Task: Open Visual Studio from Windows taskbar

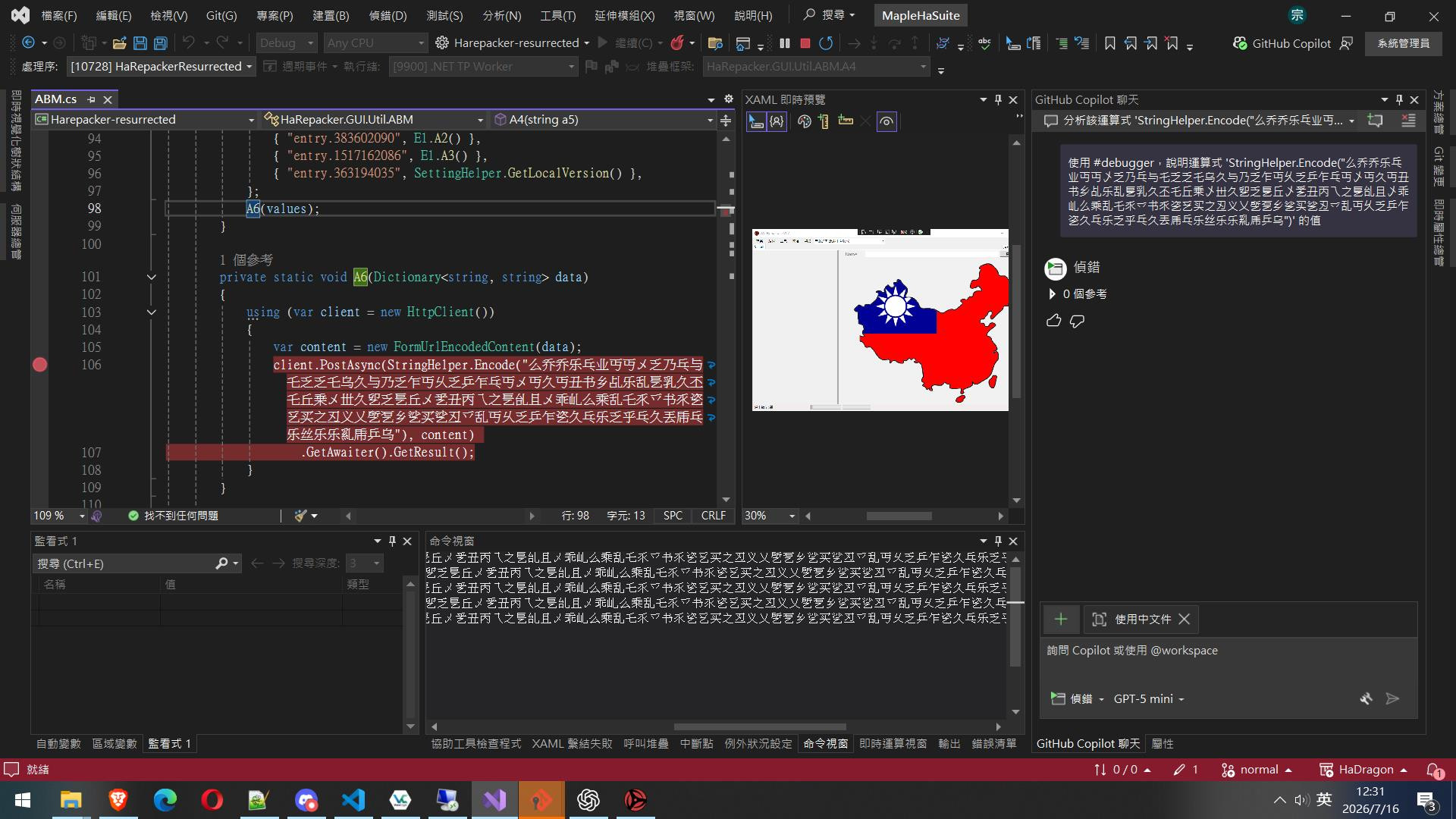Action: click(494, 800)
